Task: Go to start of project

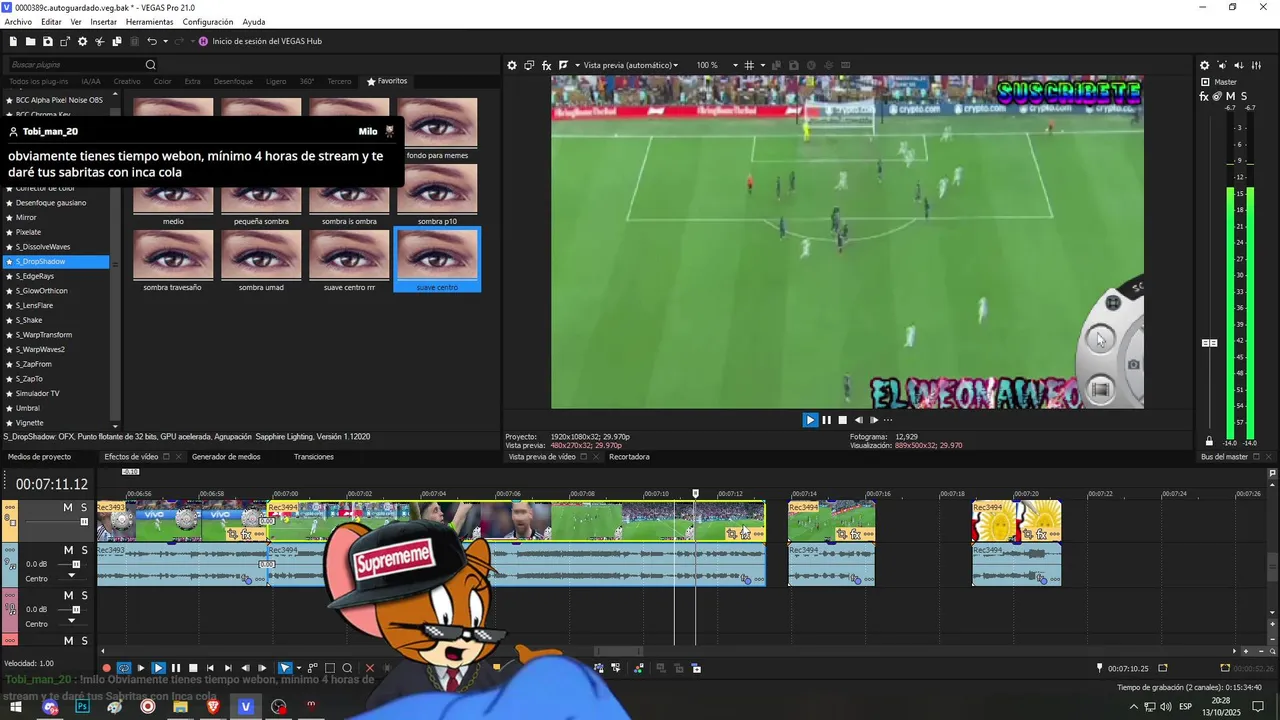Action: point(210,668)
